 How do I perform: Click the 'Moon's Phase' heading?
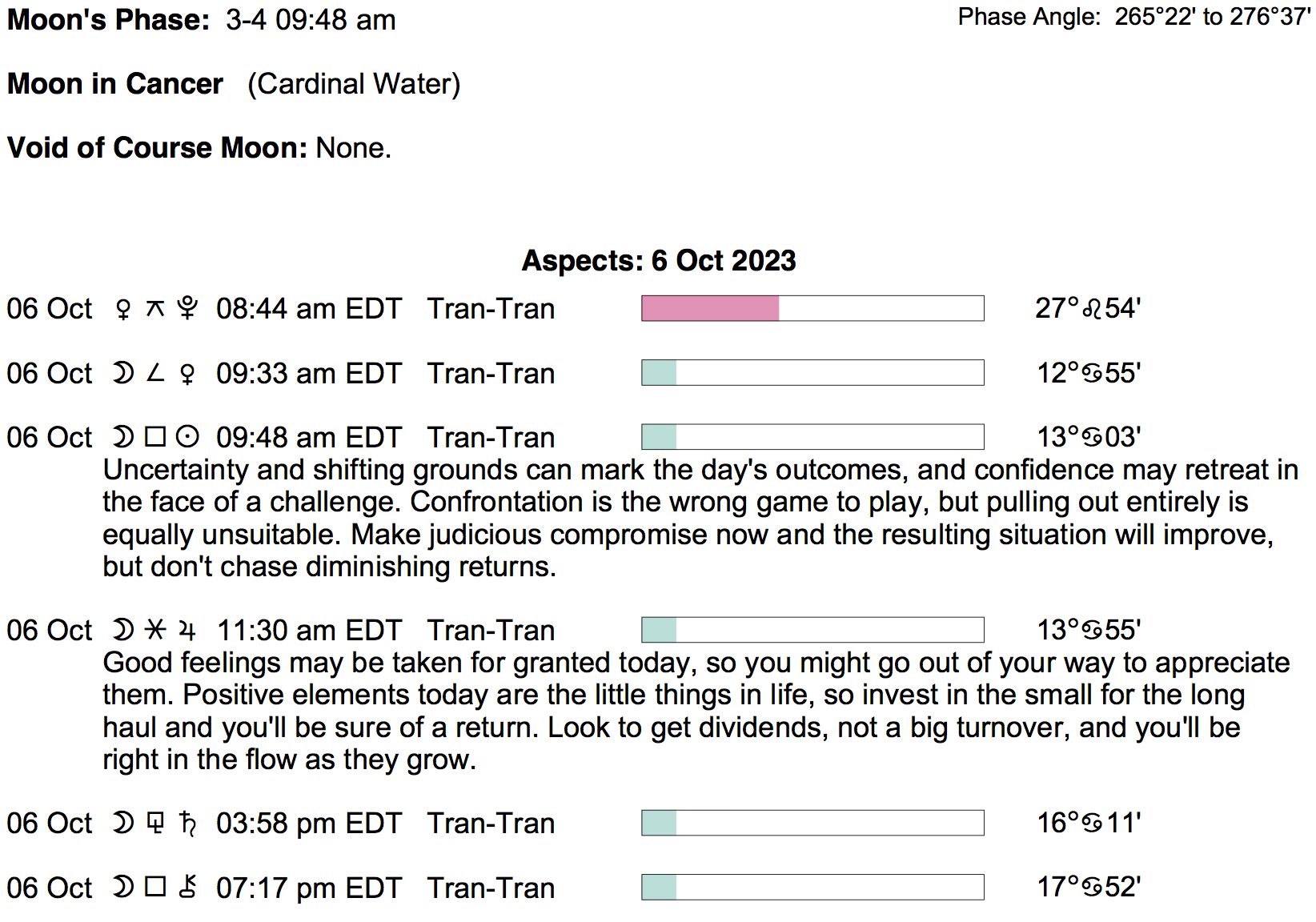(x=108, y=20)
